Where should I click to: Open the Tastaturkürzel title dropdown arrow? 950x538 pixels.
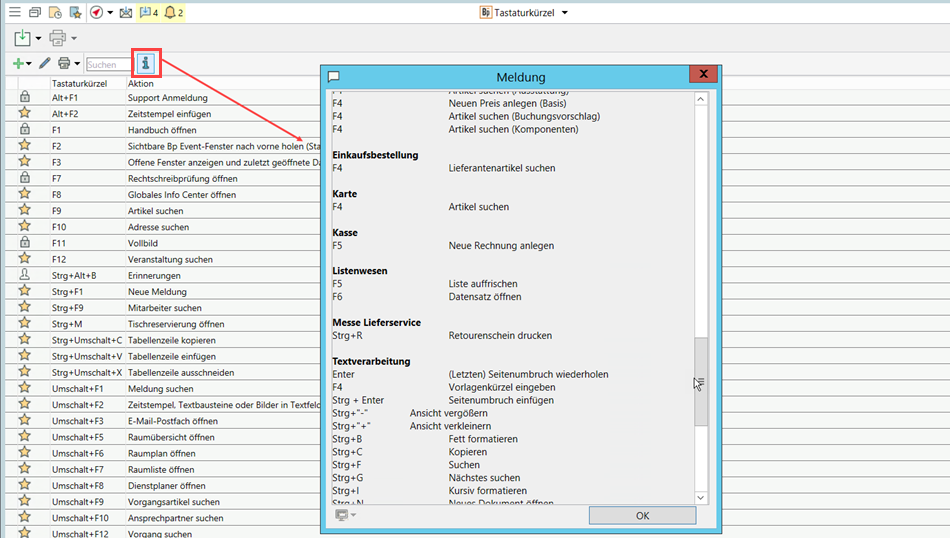click(564, 13)
